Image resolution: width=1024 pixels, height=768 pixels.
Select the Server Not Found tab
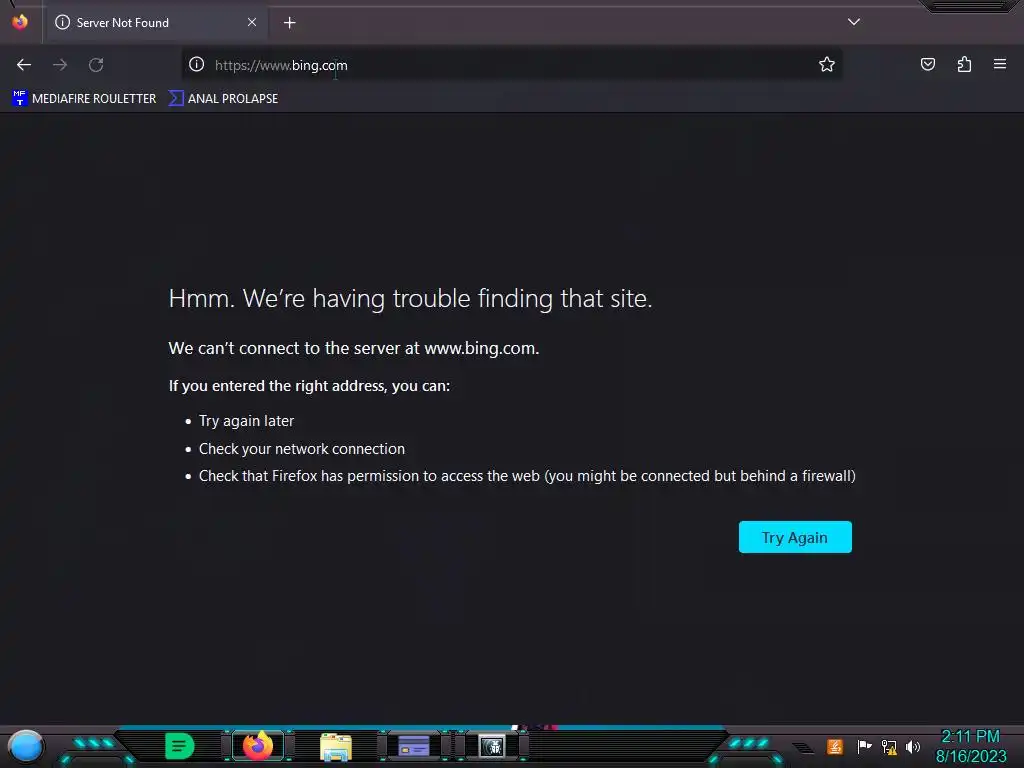coord(157,22)
